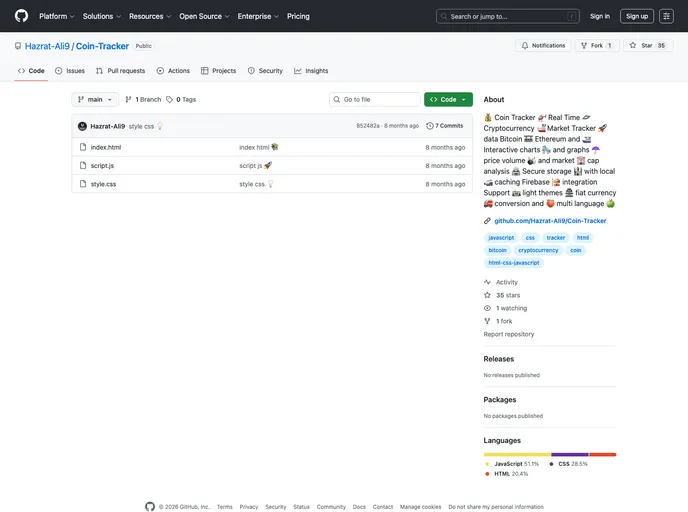
Task: Switch to the Pull requests tab
Action: 120,71
